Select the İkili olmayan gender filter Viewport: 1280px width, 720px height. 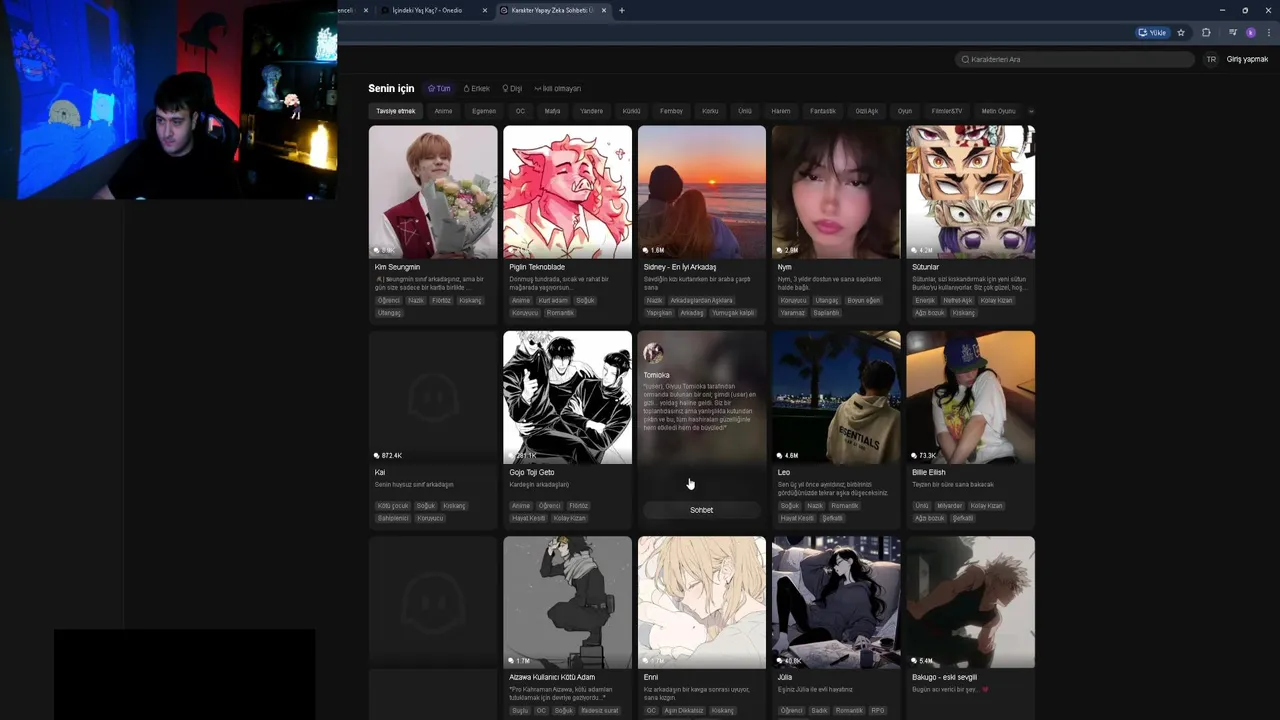tap(558, 88)
